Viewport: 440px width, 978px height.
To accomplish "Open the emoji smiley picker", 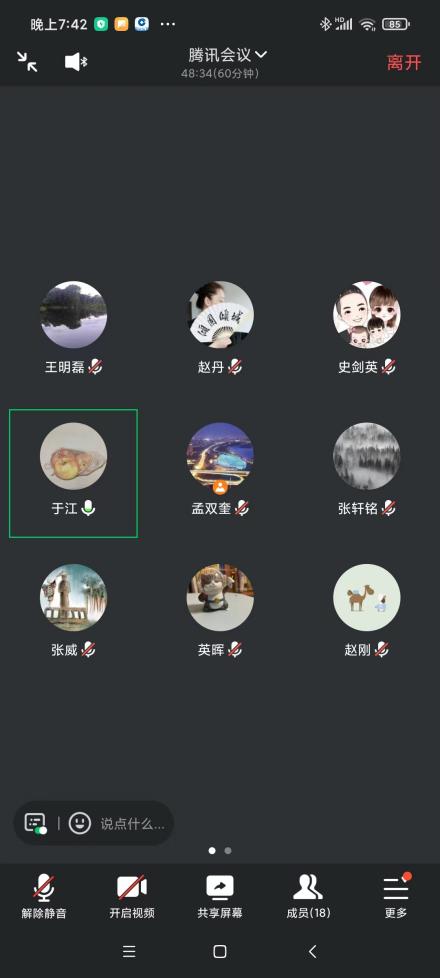I will (x=80, y=823).
